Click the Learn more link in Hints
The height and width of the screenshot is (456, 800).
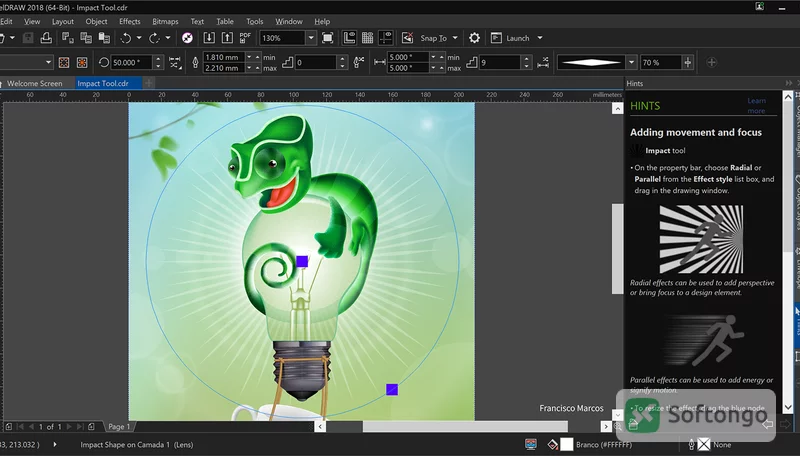click(x=756, y=106)
